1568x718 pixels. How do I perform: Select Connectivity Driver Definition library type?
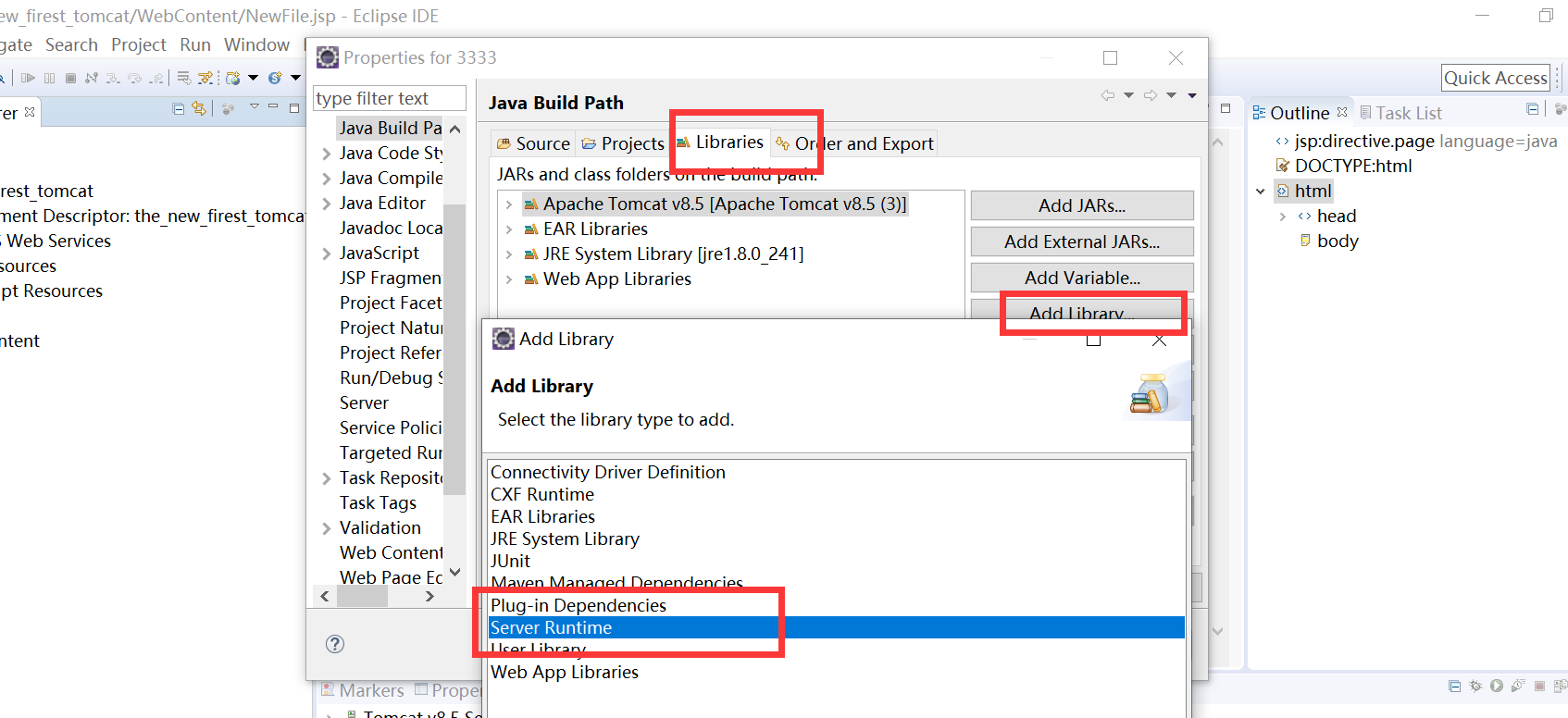coord(837,472)
